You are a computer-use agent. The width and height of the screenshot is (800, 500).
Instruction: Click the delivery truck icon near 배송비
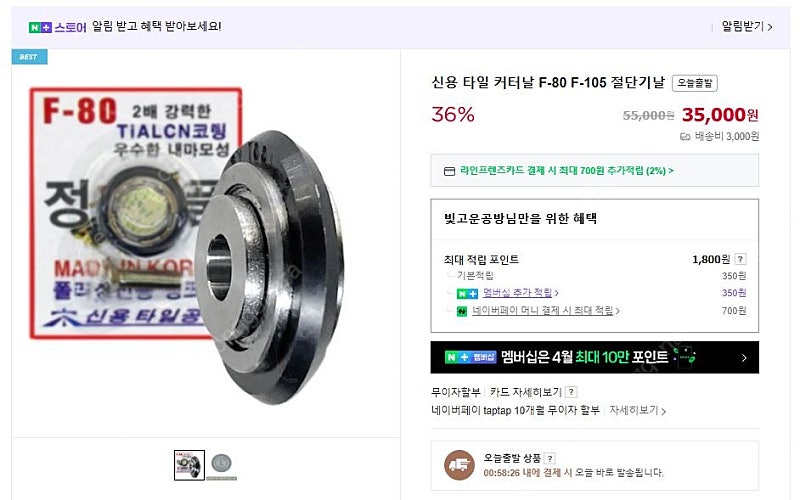(685, 137)
